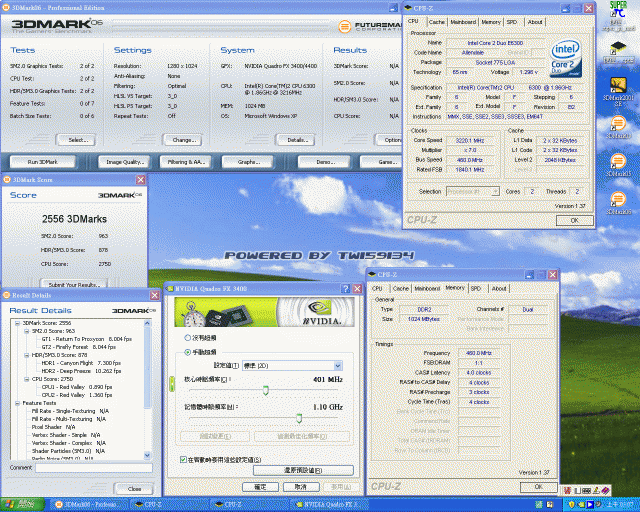Viewport: 640px width, 512px height.
Task: Click the green side tab in NVIDIA panel
Action: point(172,384)
